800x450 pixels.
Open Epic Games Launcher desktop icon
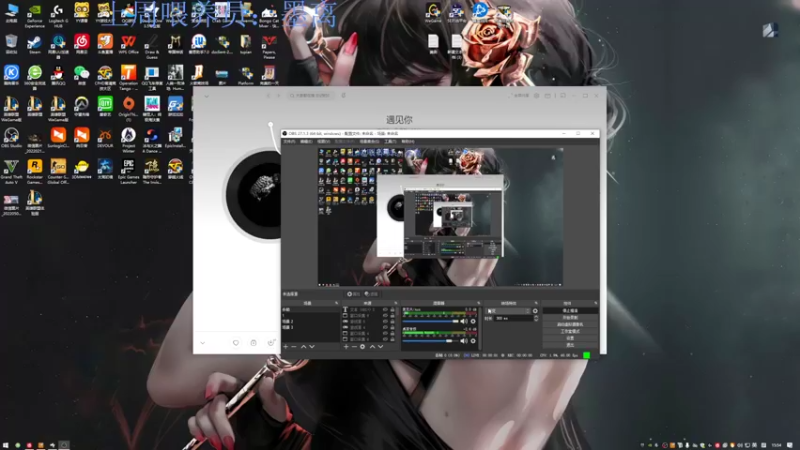(x=129, y=170)
